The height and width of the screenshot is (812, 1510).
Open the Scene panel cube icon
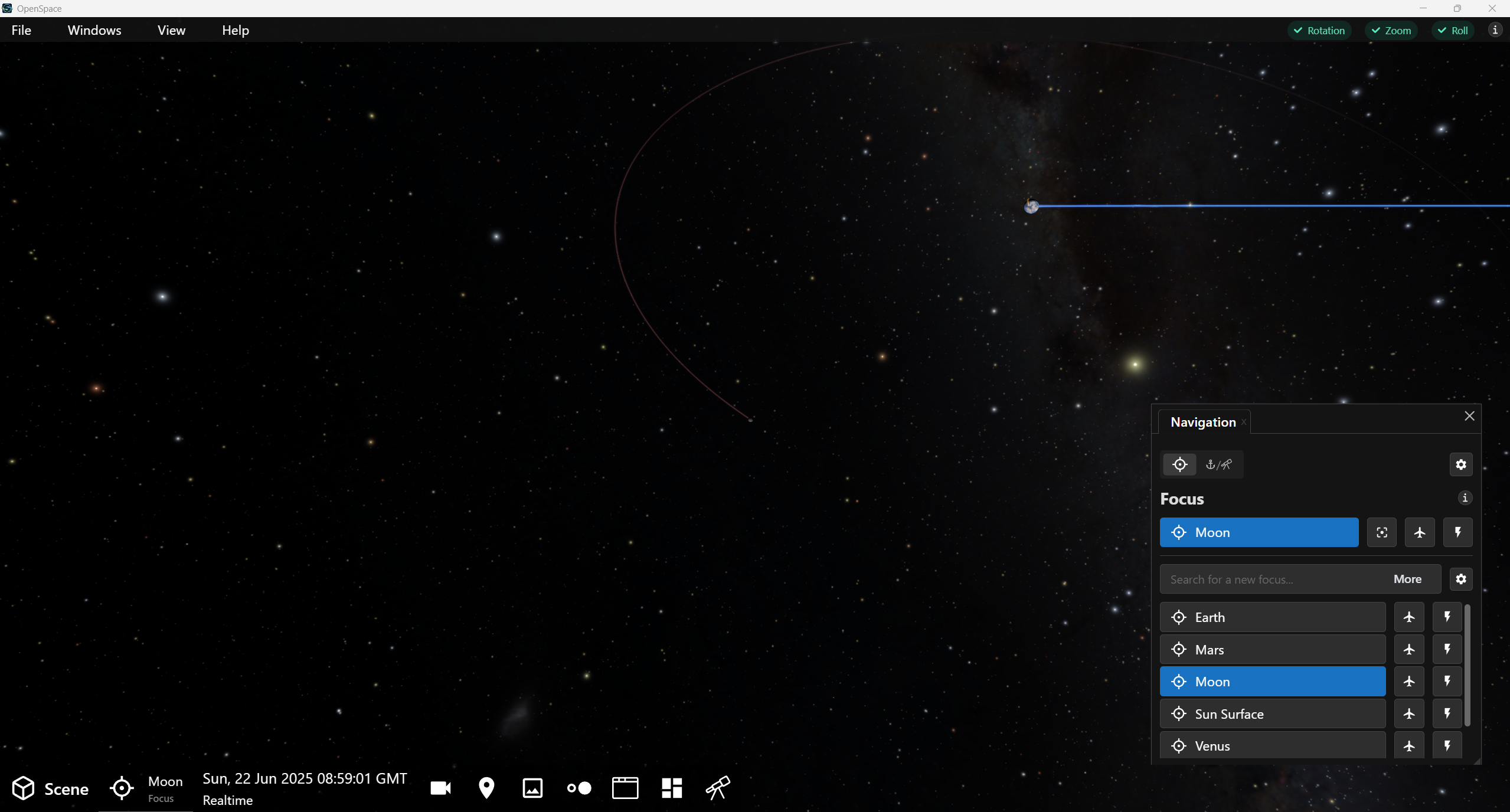[24, 788]
